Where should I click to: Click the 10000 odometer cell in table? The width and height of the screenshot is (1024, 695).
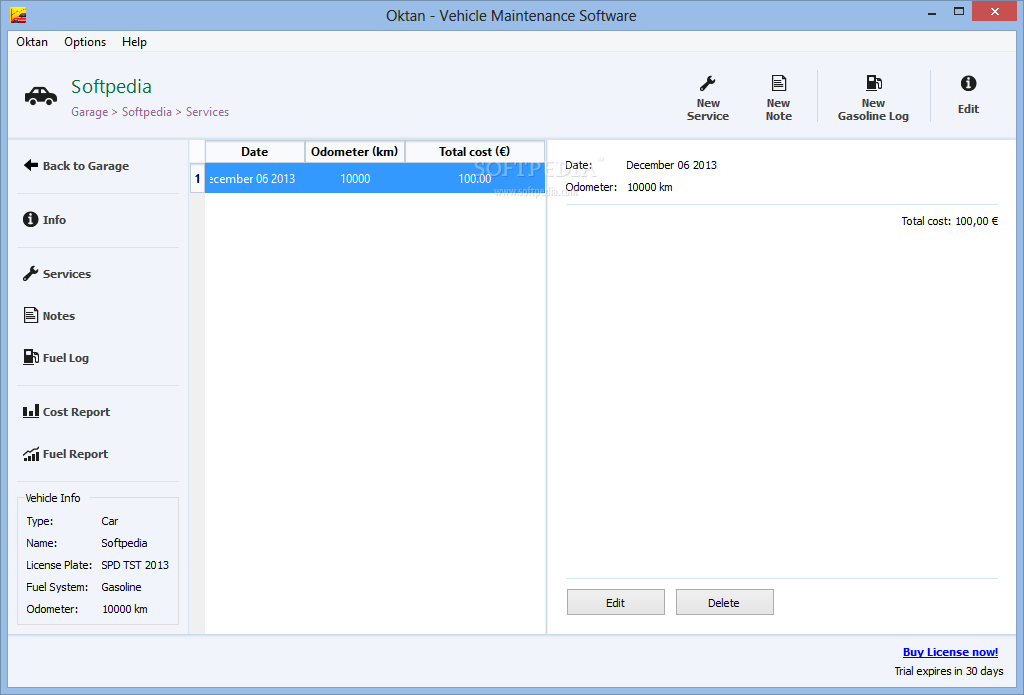tap(355, 178)
